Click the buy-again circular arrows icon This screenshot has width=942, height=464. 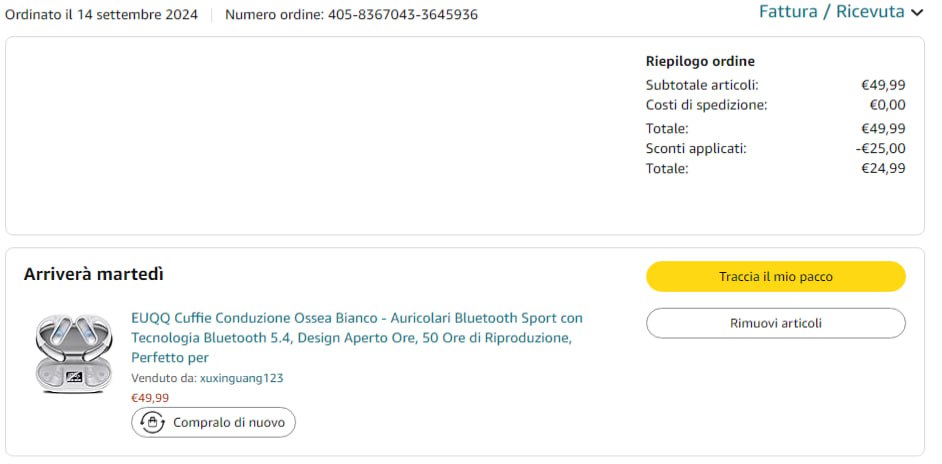point(152,422)
